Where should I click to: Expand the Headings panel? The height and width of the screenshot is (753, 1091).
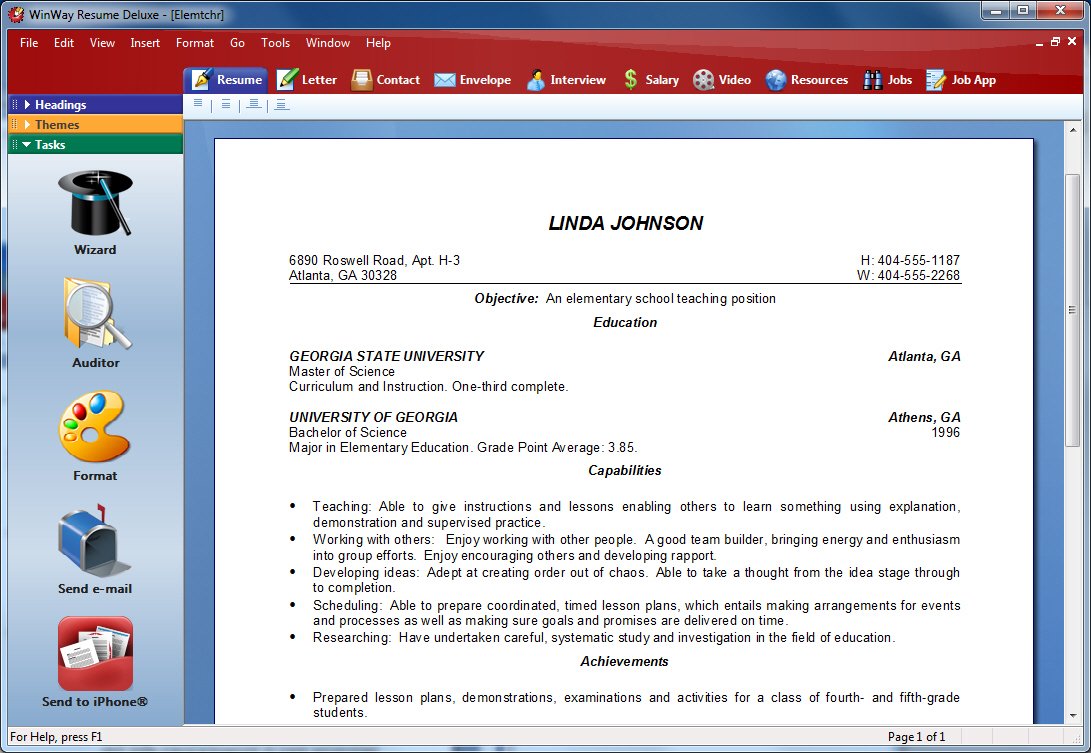[x=60, y=105]
